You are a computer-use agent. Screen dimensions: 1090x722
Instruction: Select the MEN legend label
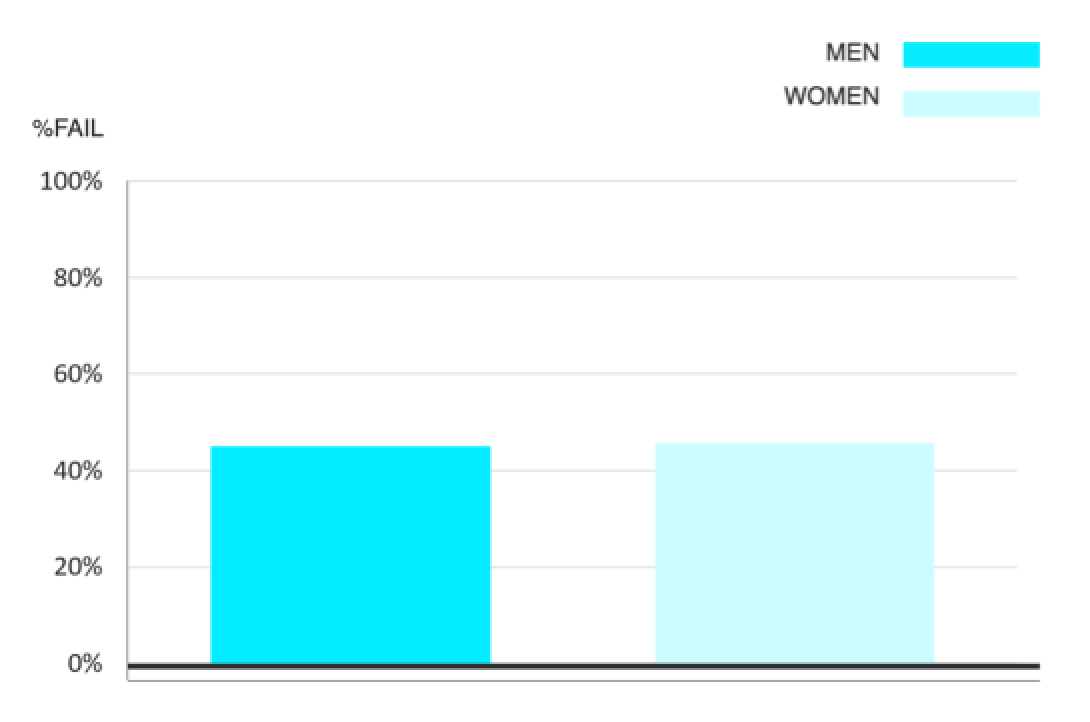point(852,52)
